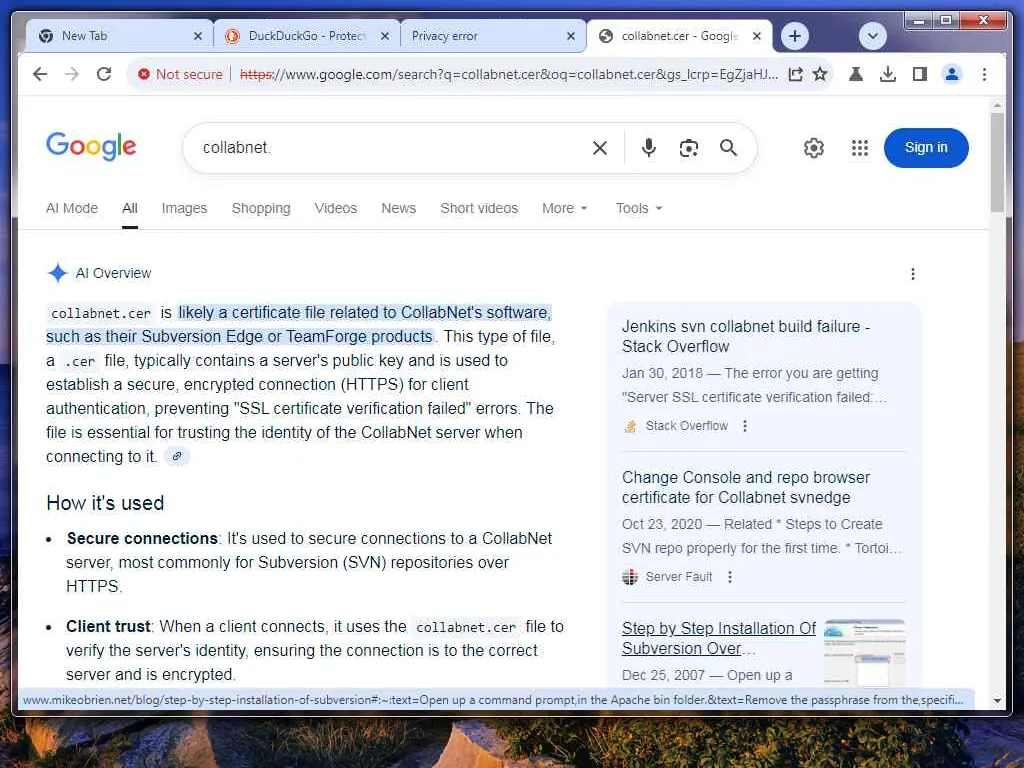The image size is (1024, 768).
Task: Share this page using the share icon
Action: 795,74
